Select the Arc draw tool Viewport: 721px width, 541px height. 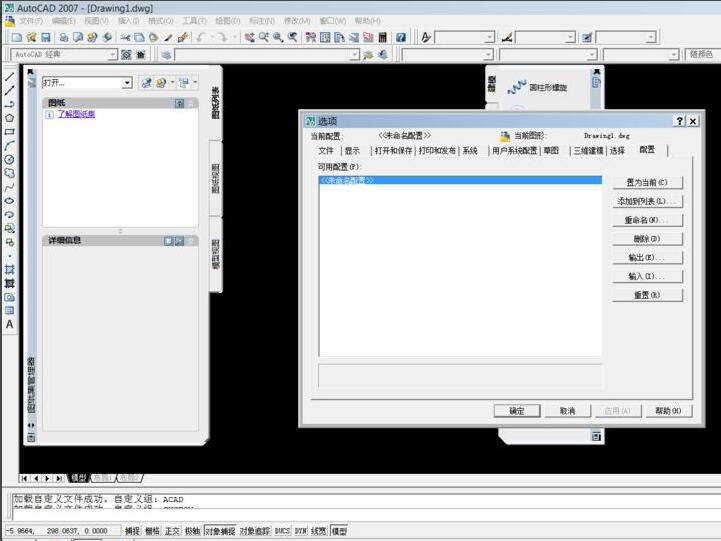pos(9,146)
